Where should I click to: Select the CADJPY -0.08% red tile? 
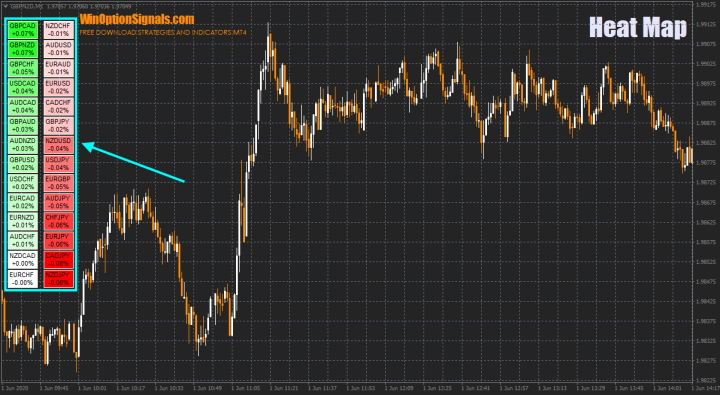pyautogui.click(x=58, y=260)
